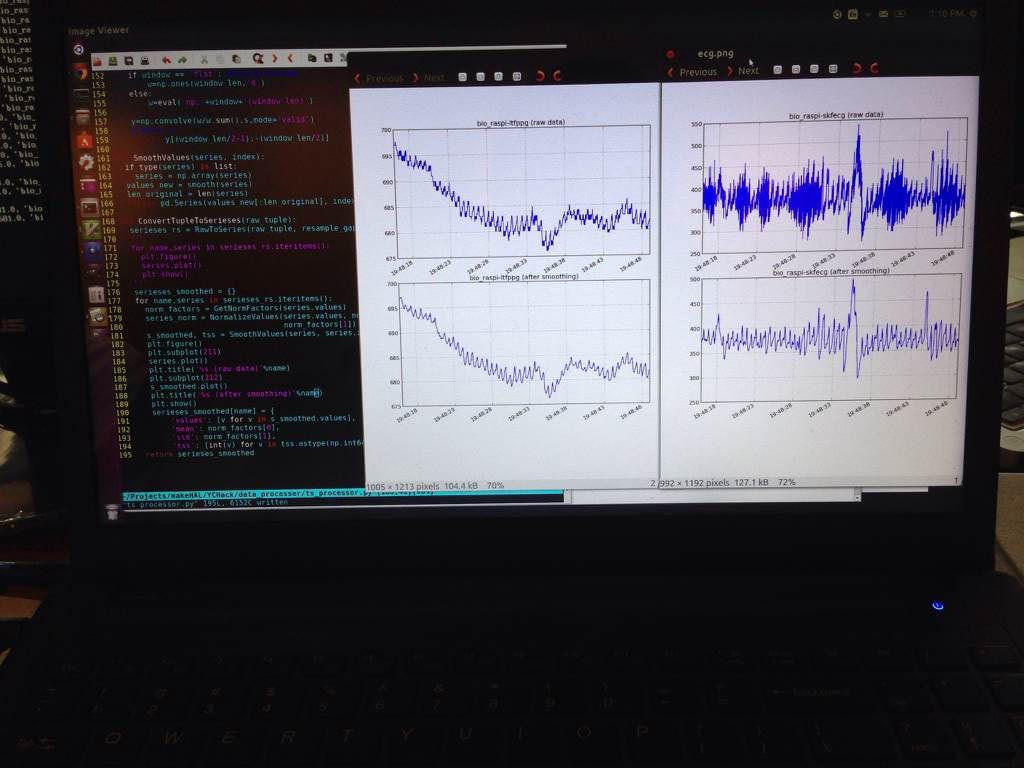The width and height of the screenshot is (1024, 768).
Task: Click the Vim status line path ts_processor.py
Action: pos(278,494)
